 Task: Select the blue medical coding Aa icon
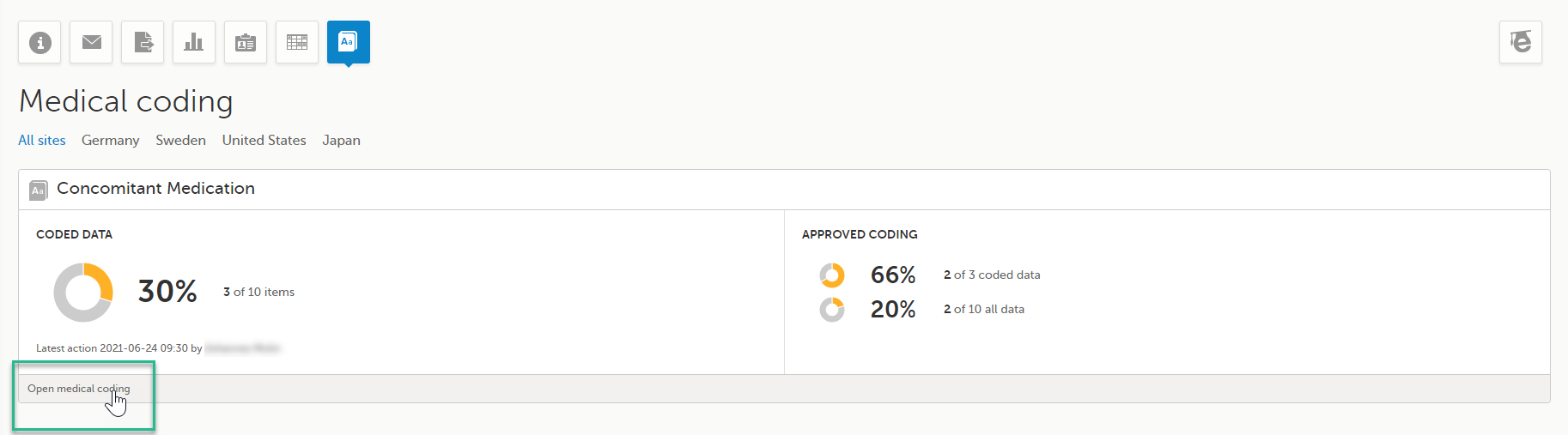coord(348,42)
